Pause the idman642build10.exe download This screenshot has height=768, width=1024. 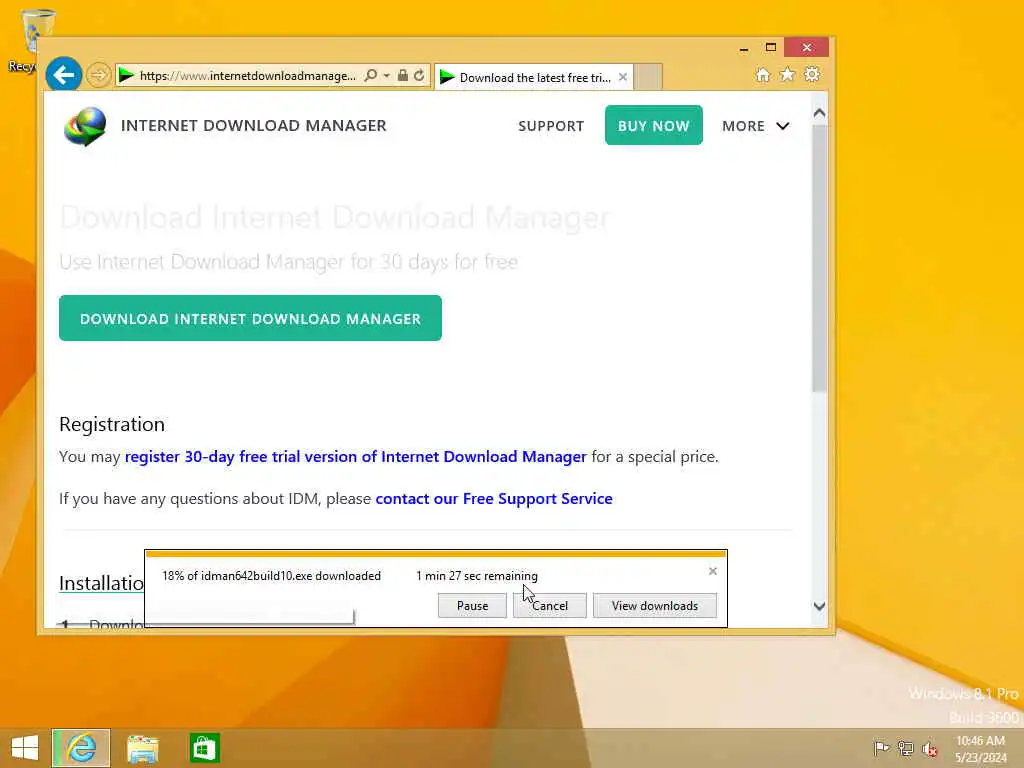pyautogui.click(x=472, y=605)
